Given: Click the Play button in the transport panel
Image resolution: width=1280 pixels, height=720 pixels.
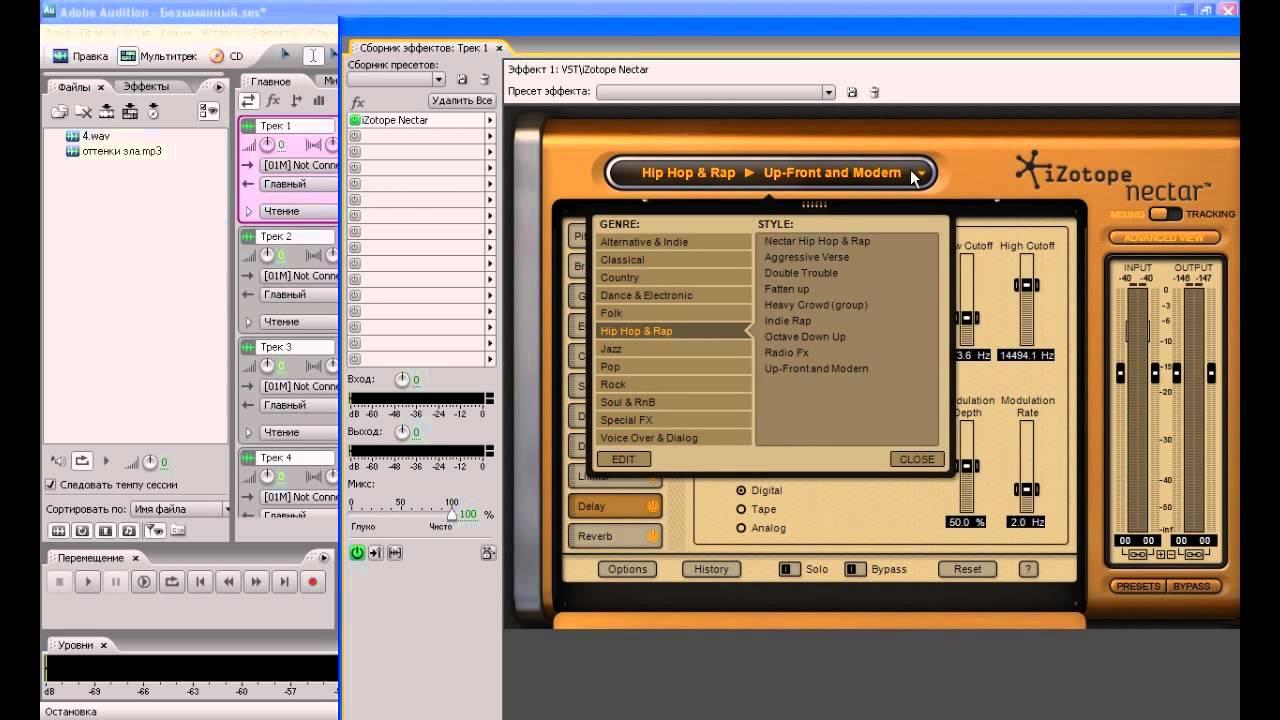Looking at the screenshot, I should [x=88, y=582].
